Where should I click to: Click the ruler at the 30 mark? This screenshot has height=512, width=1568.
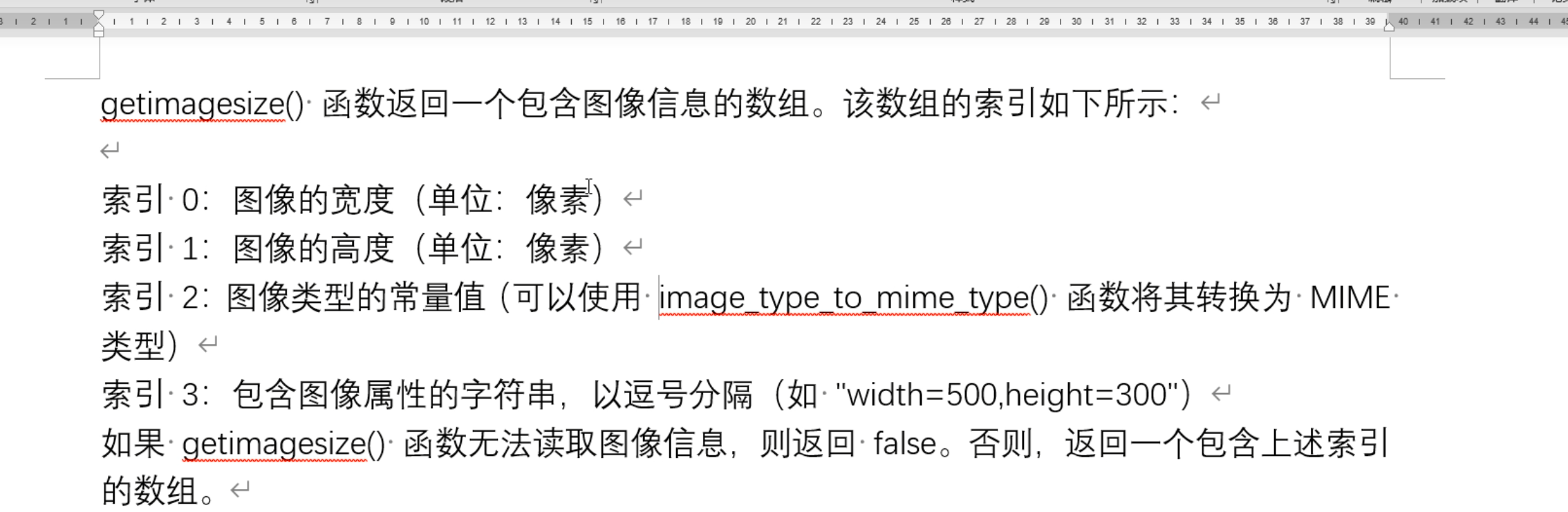coord(1076,21)
